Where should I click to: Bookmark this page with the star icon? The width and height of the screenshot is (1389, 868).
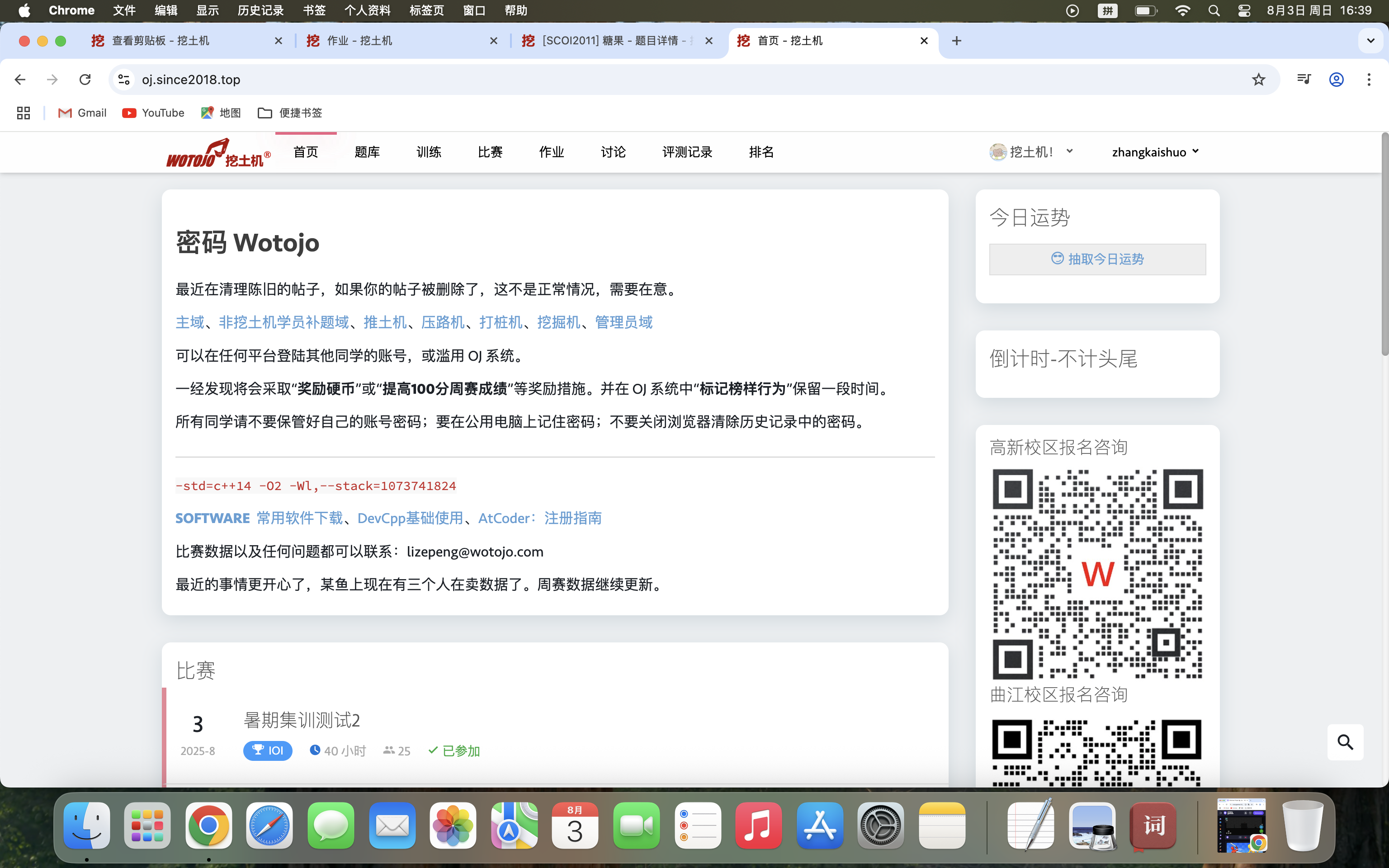coord(1258,79)
